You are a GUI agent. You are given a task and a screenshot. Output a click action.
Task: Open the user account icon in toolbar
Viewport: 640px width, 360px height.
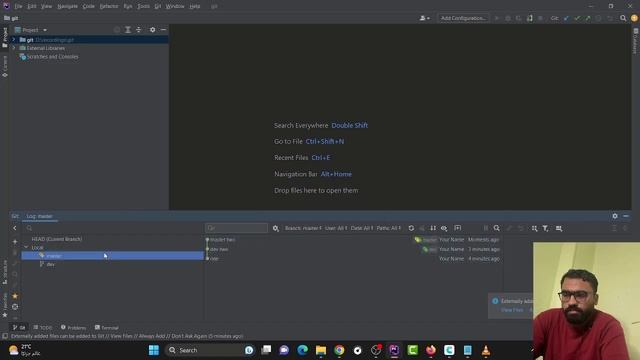tap(424, 18)
